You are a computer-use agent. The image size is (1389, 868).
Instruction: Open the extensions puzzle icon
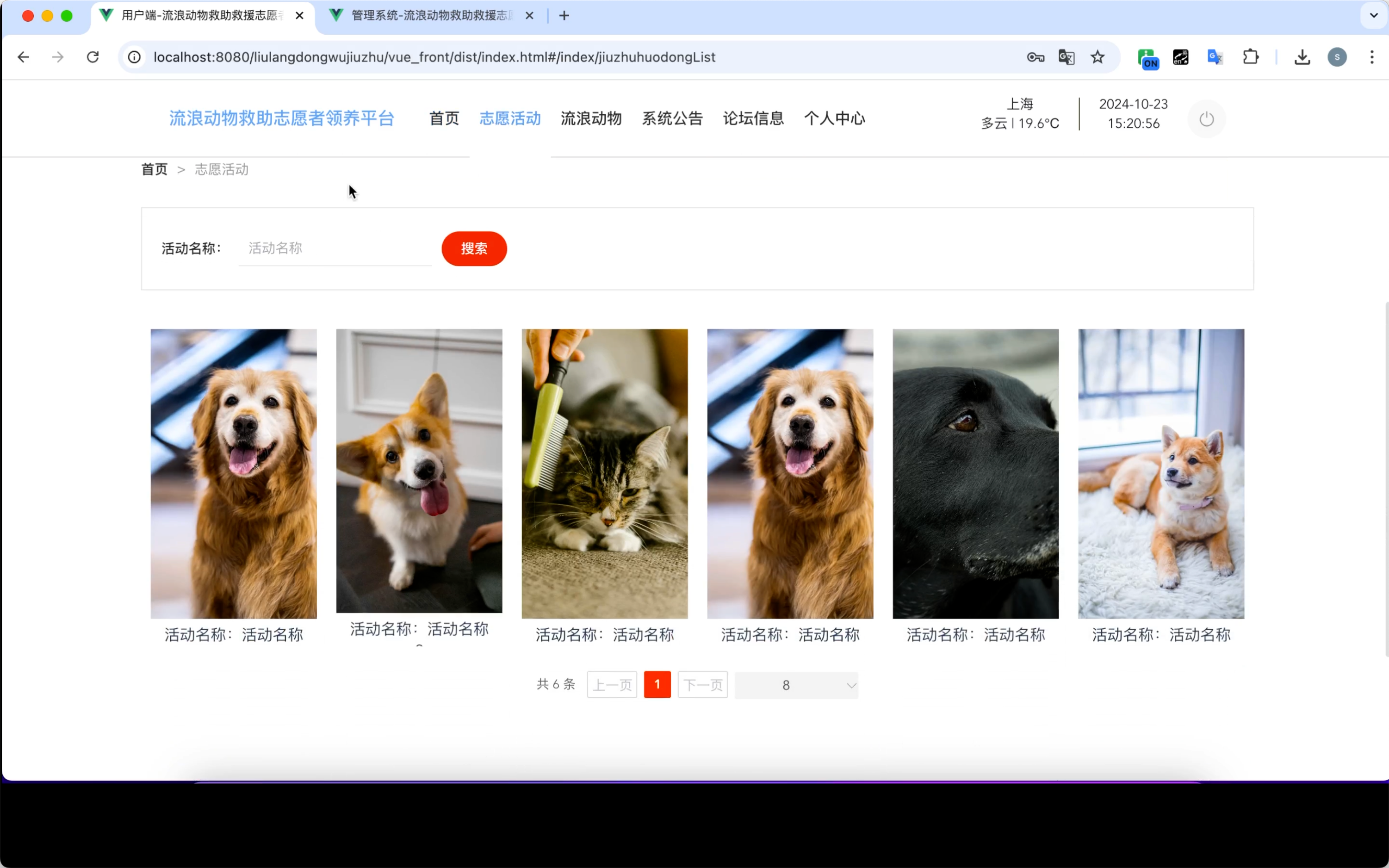[1250, 57]
